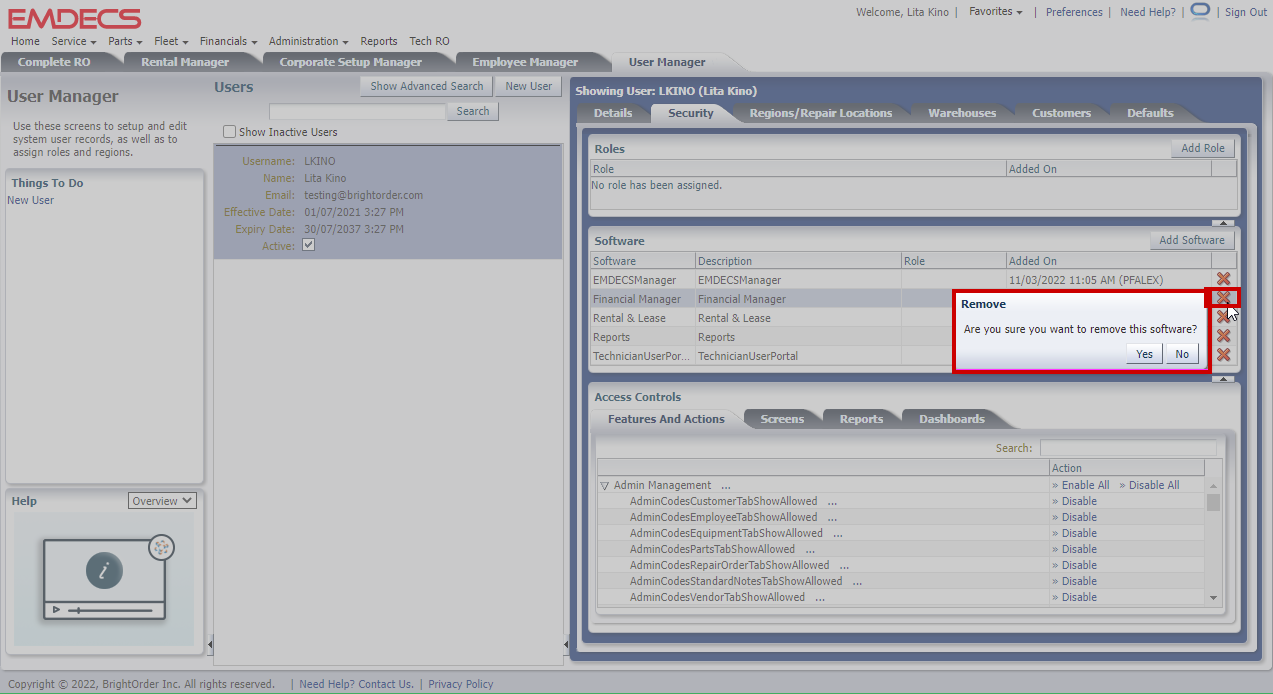Viewport: 1273px width, 694px height.
Task: Toggle Show Inactive Users checkbox
Action: [230, 132]
